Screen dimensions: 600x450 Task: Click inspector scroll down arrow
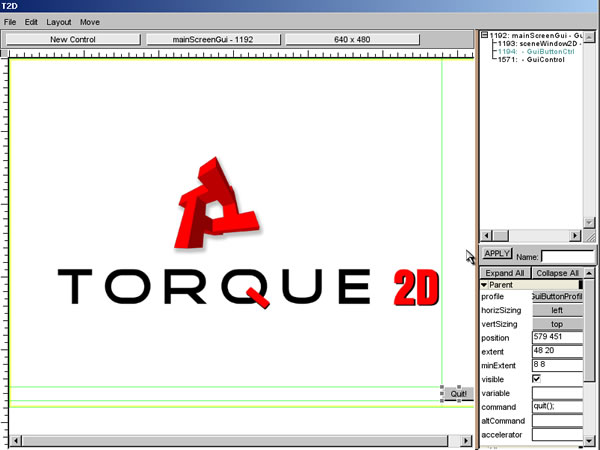click(x=589, y=441)
